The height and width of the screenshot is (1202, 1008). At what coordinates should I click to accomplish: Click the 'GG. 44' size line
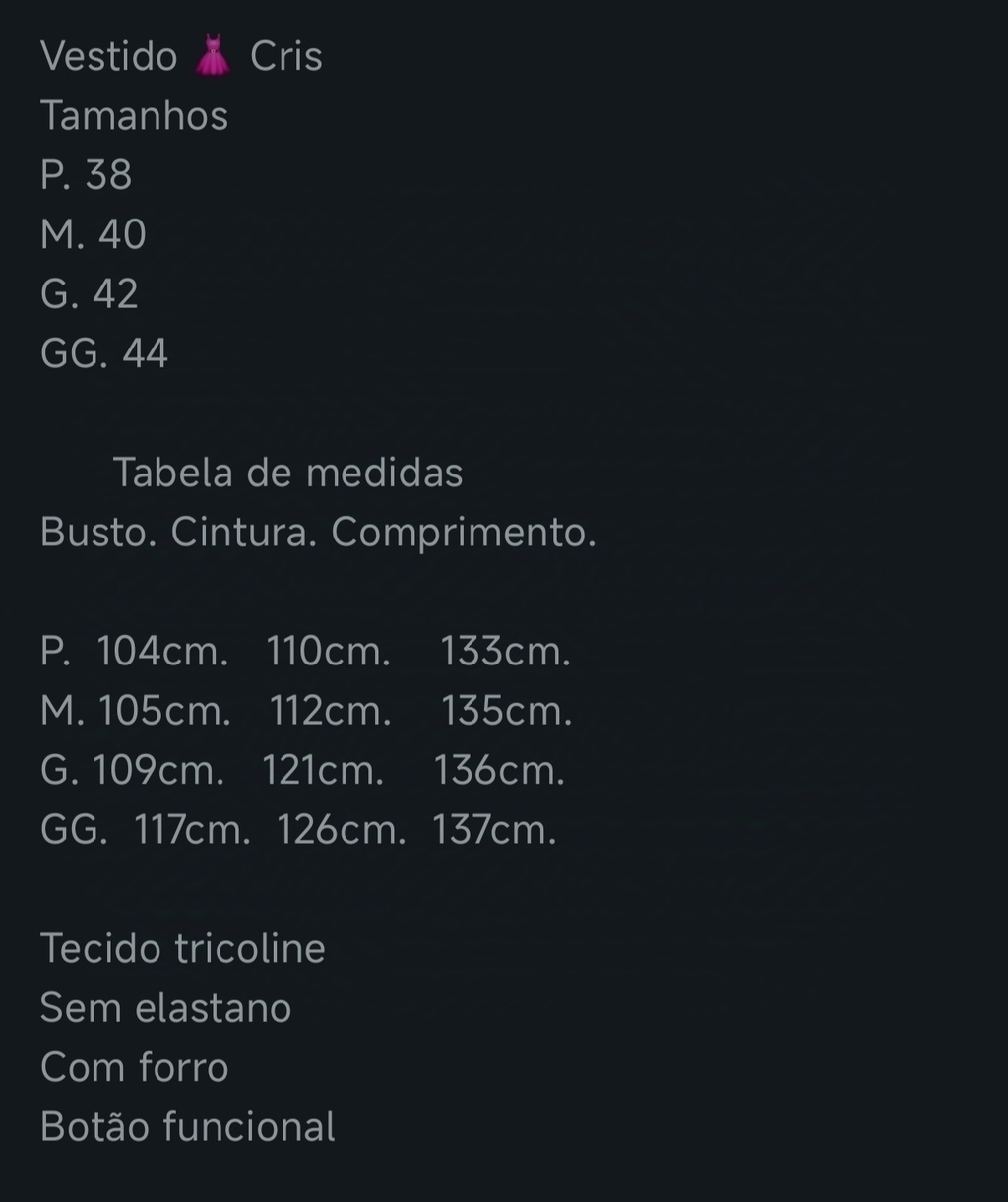pyautogui.click(x=104, y=353)
